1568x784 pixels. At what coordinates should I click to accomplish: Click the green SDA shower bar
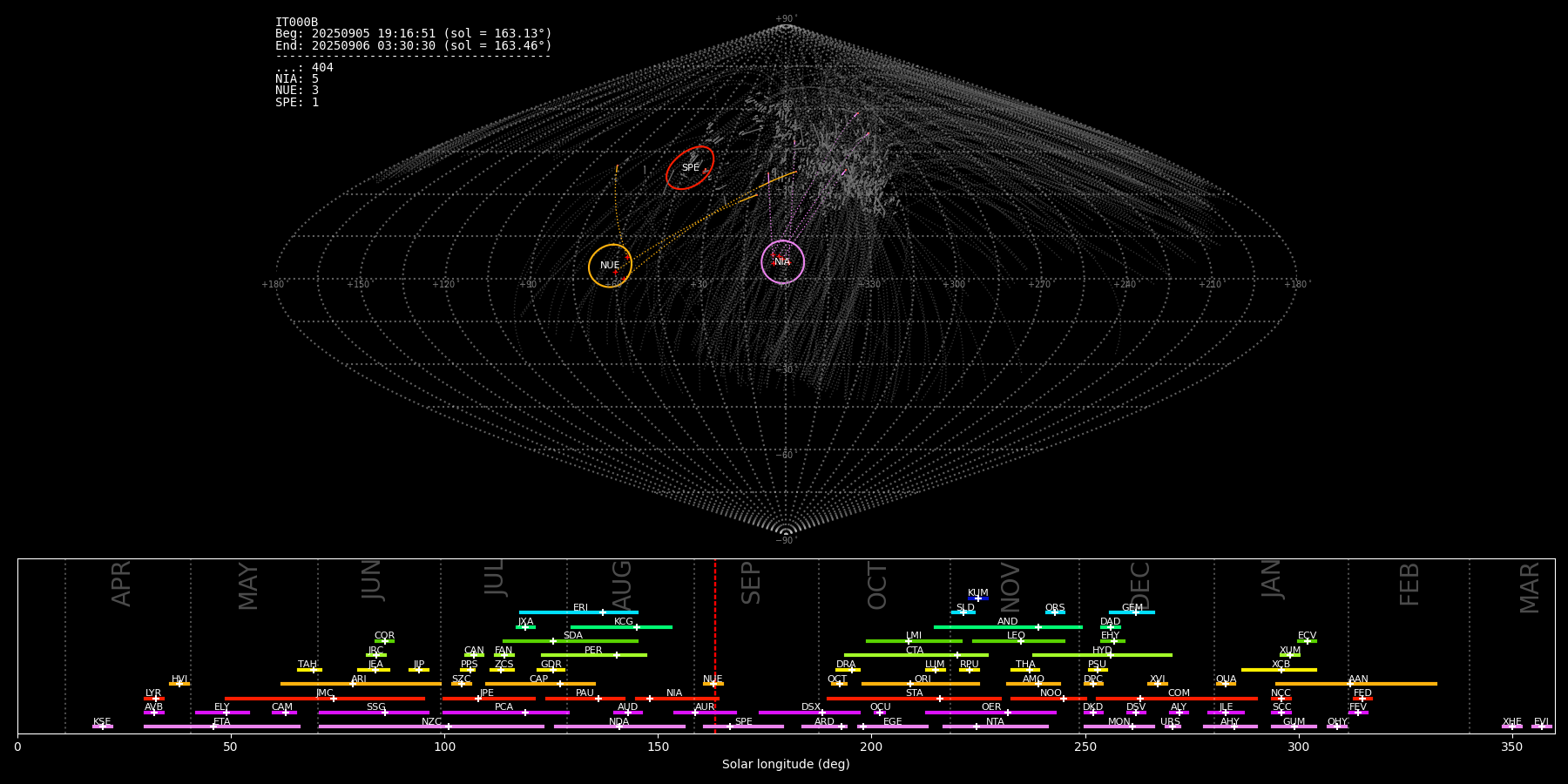click(571, 641)
